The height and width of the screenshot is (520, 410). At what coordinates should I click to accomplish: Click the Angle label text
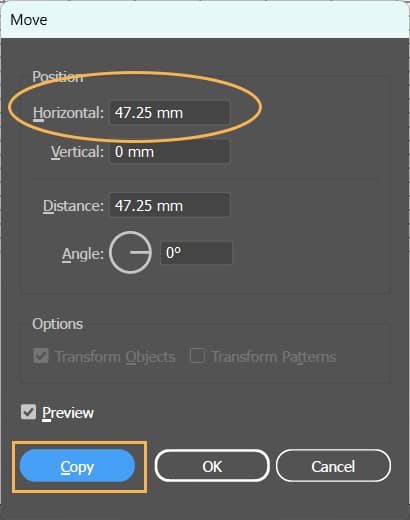pos(83,254)
